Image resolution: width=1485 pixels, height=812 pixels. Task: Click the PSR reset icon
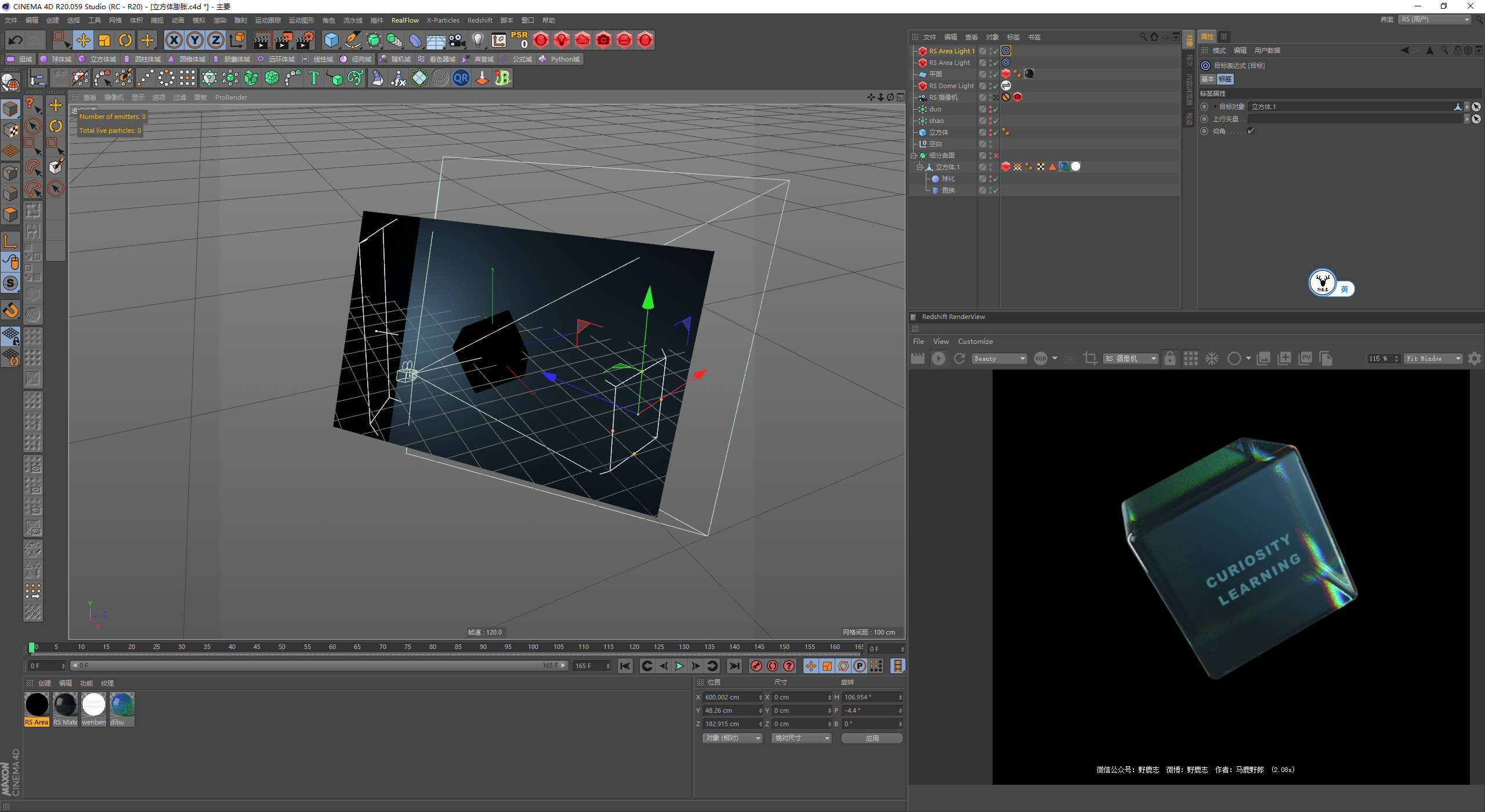(x=520, y=40)
